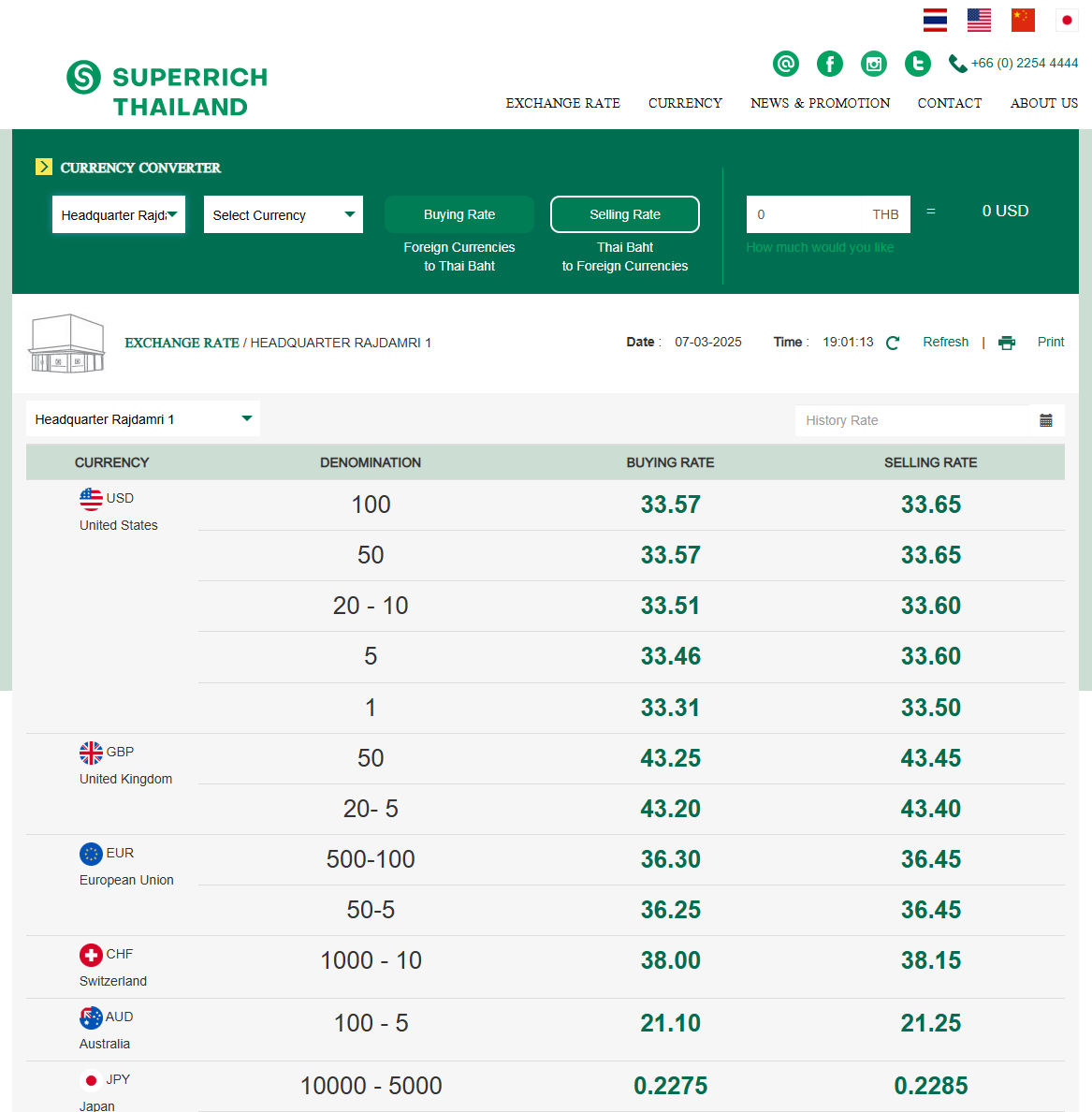
Task: Open the News & Promotion menu
Action: [x=821, y=103]
